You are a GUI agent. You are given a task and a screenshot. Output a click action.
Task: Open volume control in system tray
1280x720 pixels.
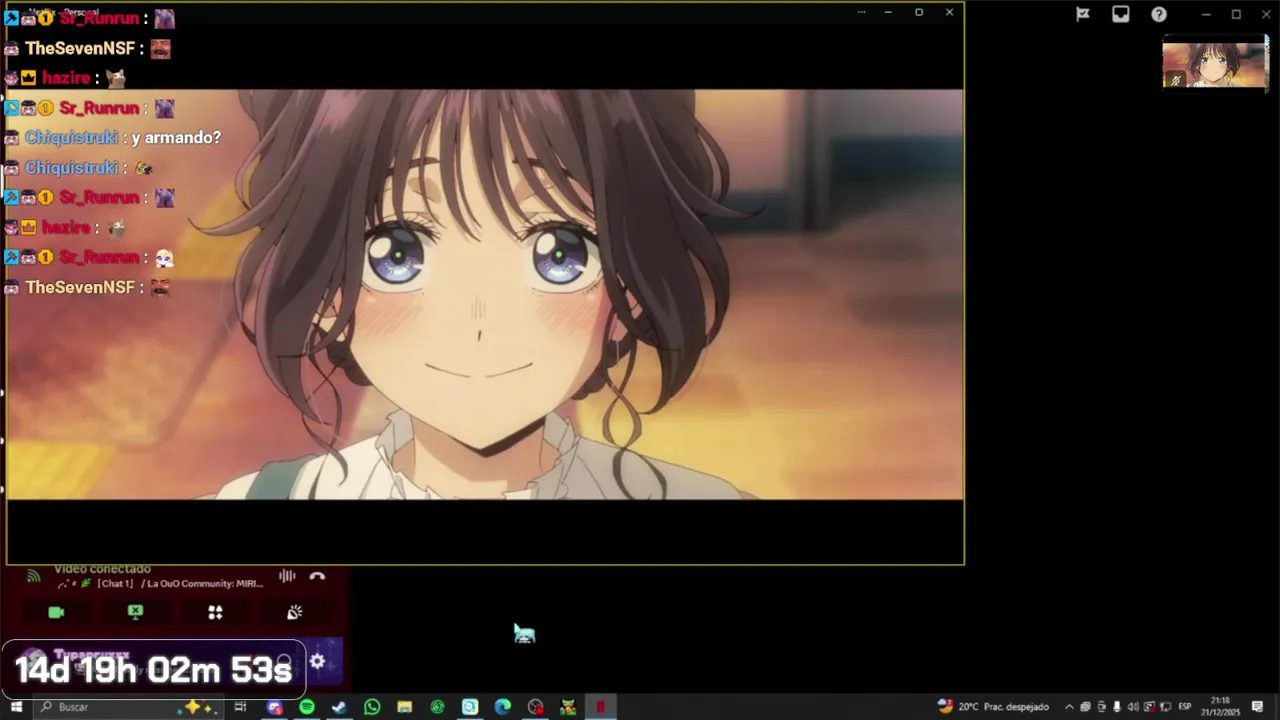point(1133,707)
